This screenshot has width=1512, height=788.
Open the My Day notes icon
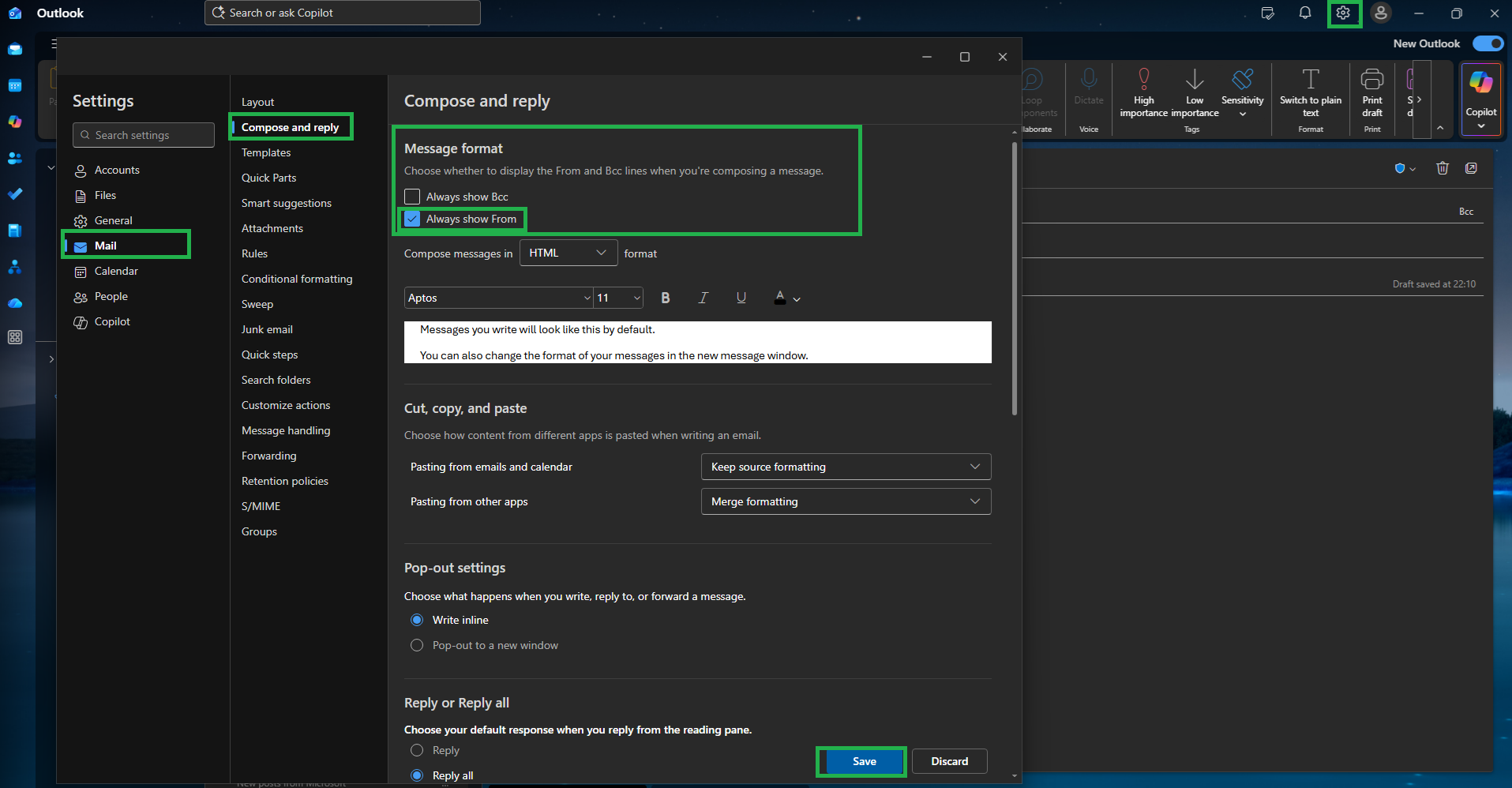pos(1268,13)
